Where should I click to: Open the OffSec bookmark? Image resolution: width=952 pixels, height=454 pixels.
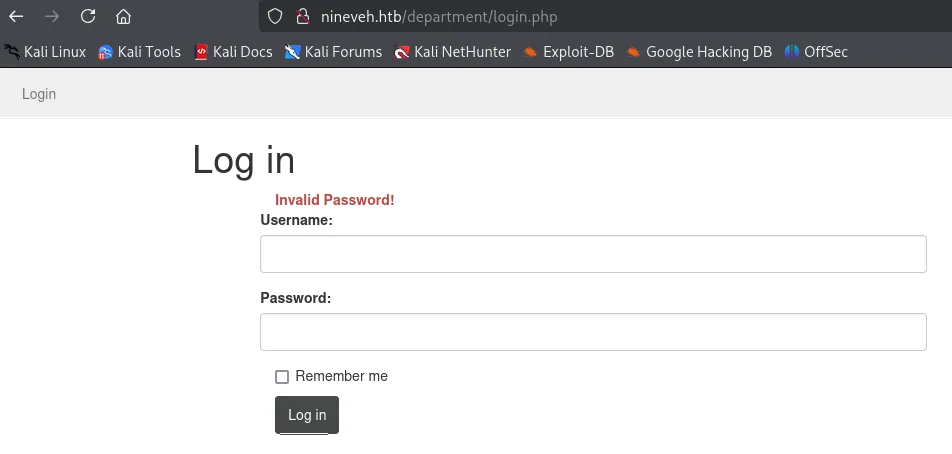point(816,52)
